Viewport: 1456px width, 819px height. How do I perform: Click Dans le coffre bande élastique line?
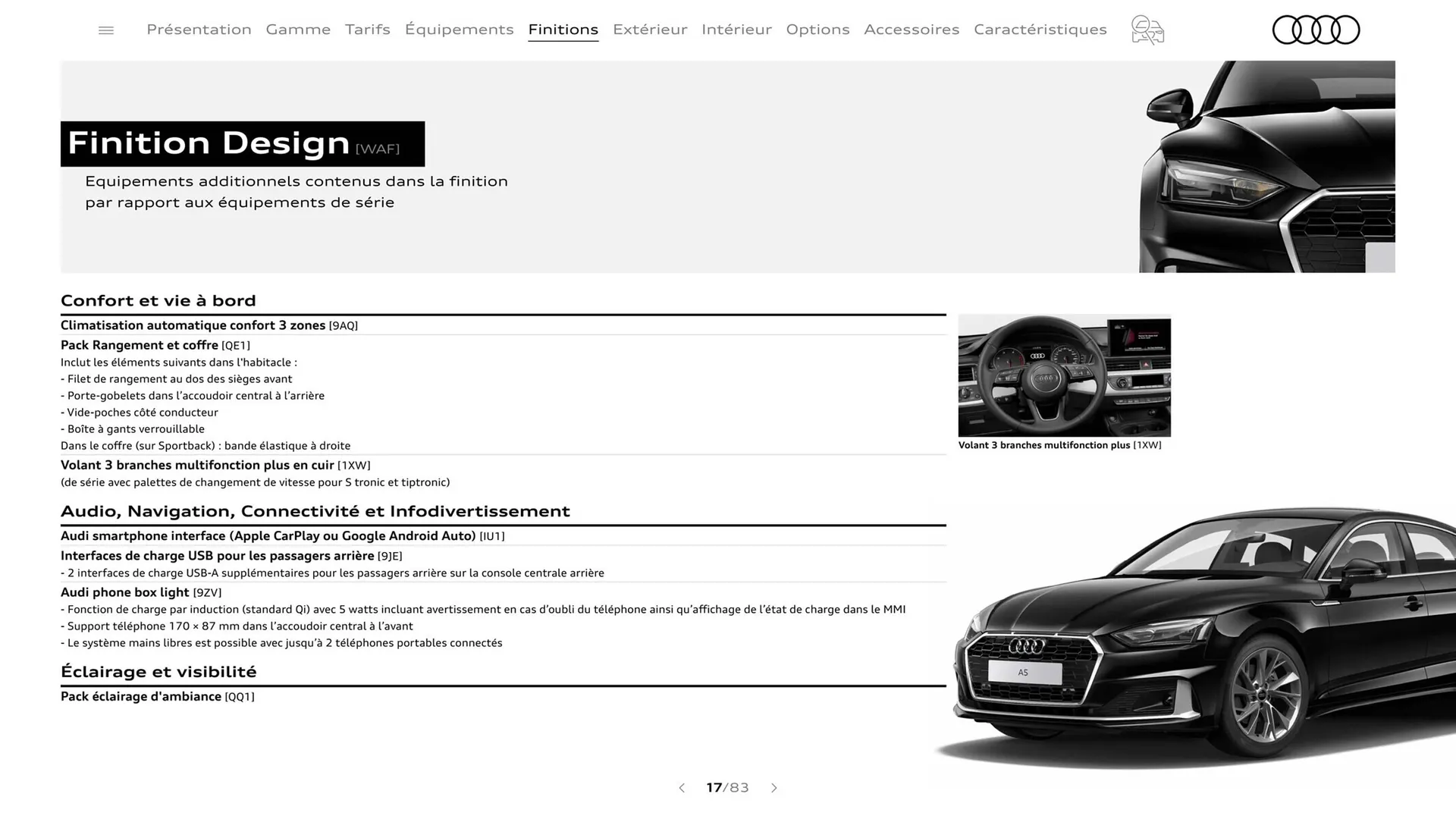206,446
